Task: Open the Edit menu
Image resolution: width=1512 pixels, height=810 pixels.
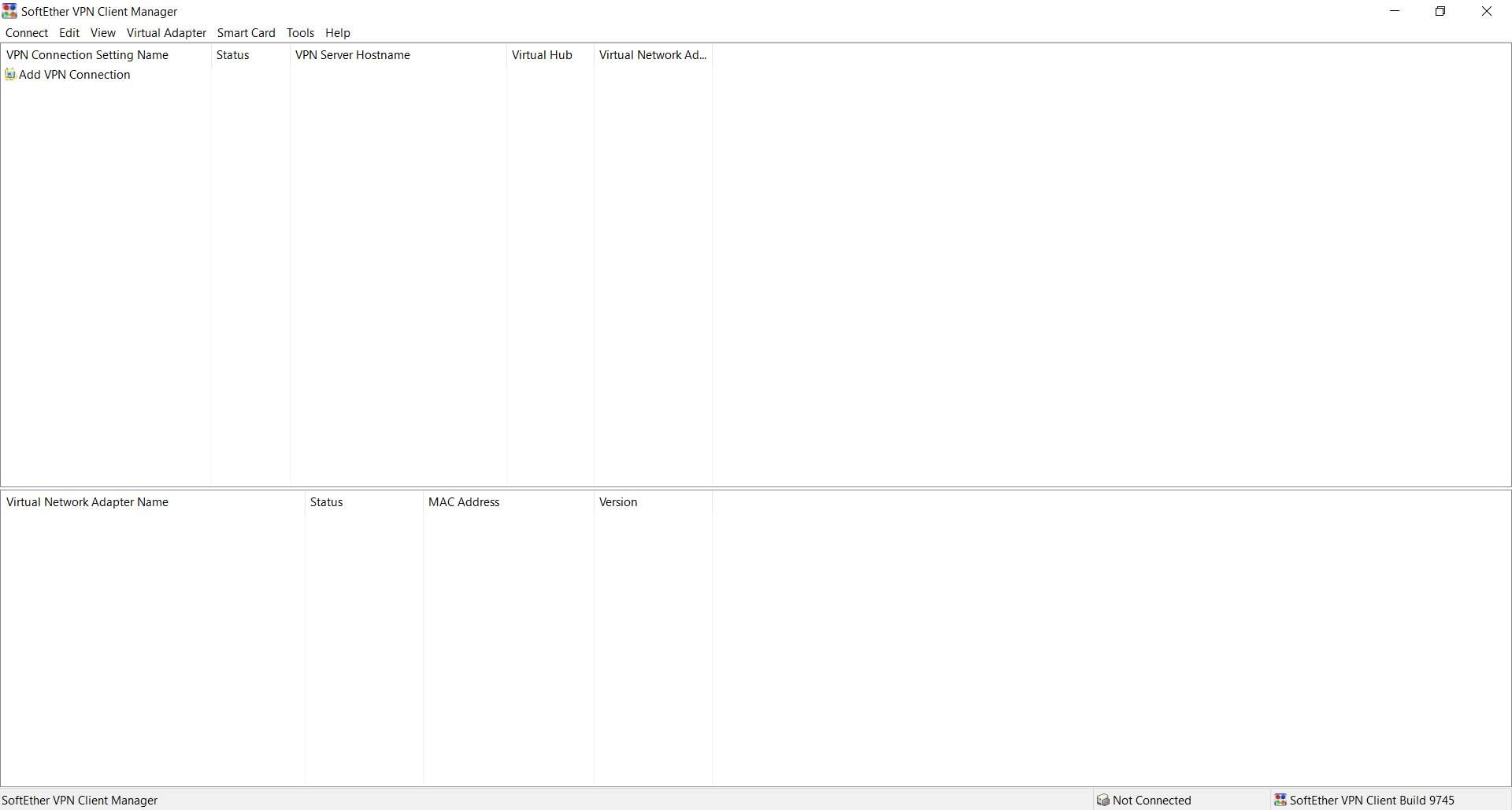Action: click(x=69, y=33)
